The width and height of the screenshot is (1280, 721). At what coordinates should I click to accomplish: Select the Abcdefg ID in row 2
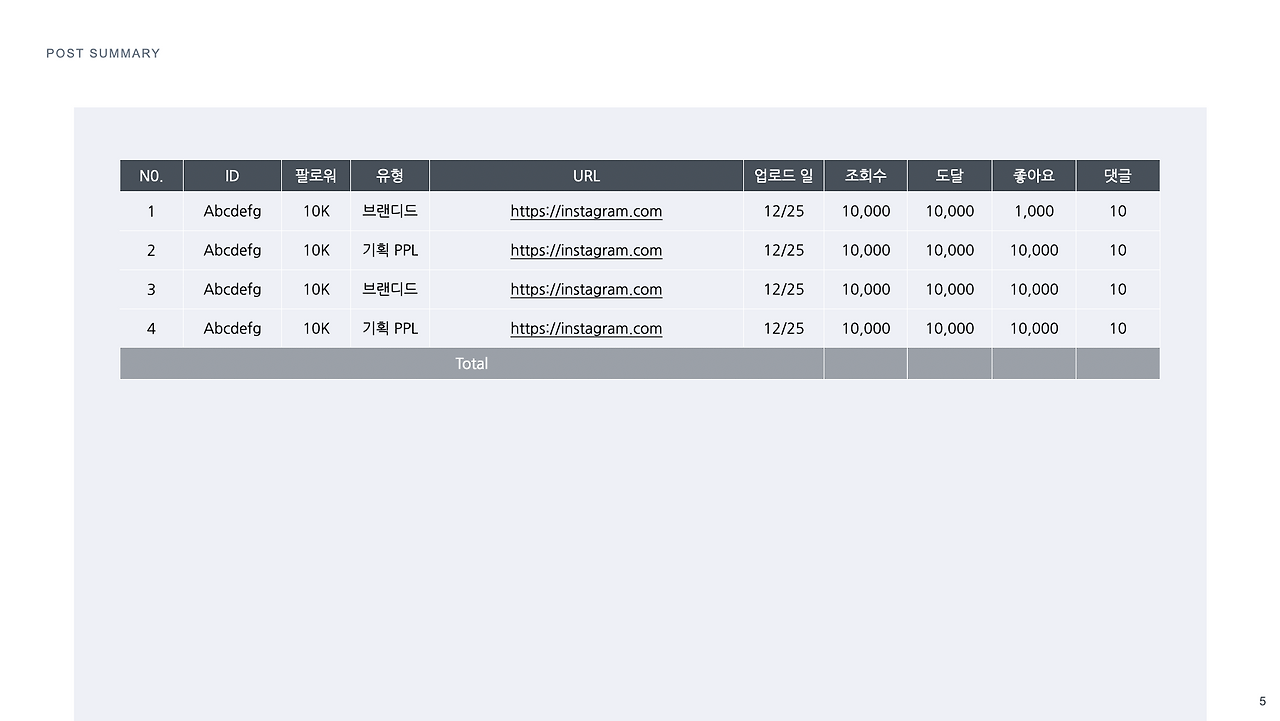[232, 250]
